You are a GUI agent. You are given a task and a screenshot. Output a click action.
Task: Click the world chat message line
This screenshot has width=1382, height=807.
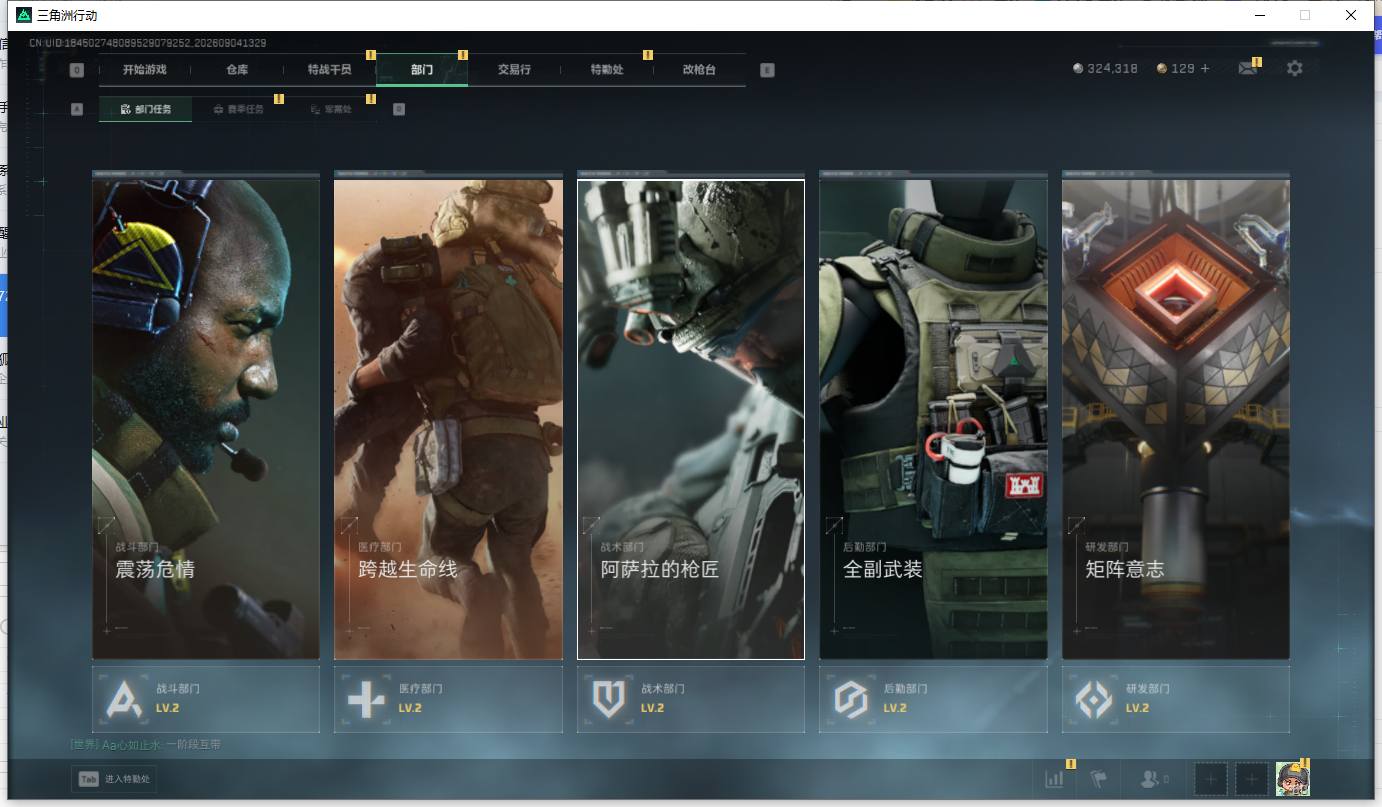pyautogui.click(x=146, y=744)
